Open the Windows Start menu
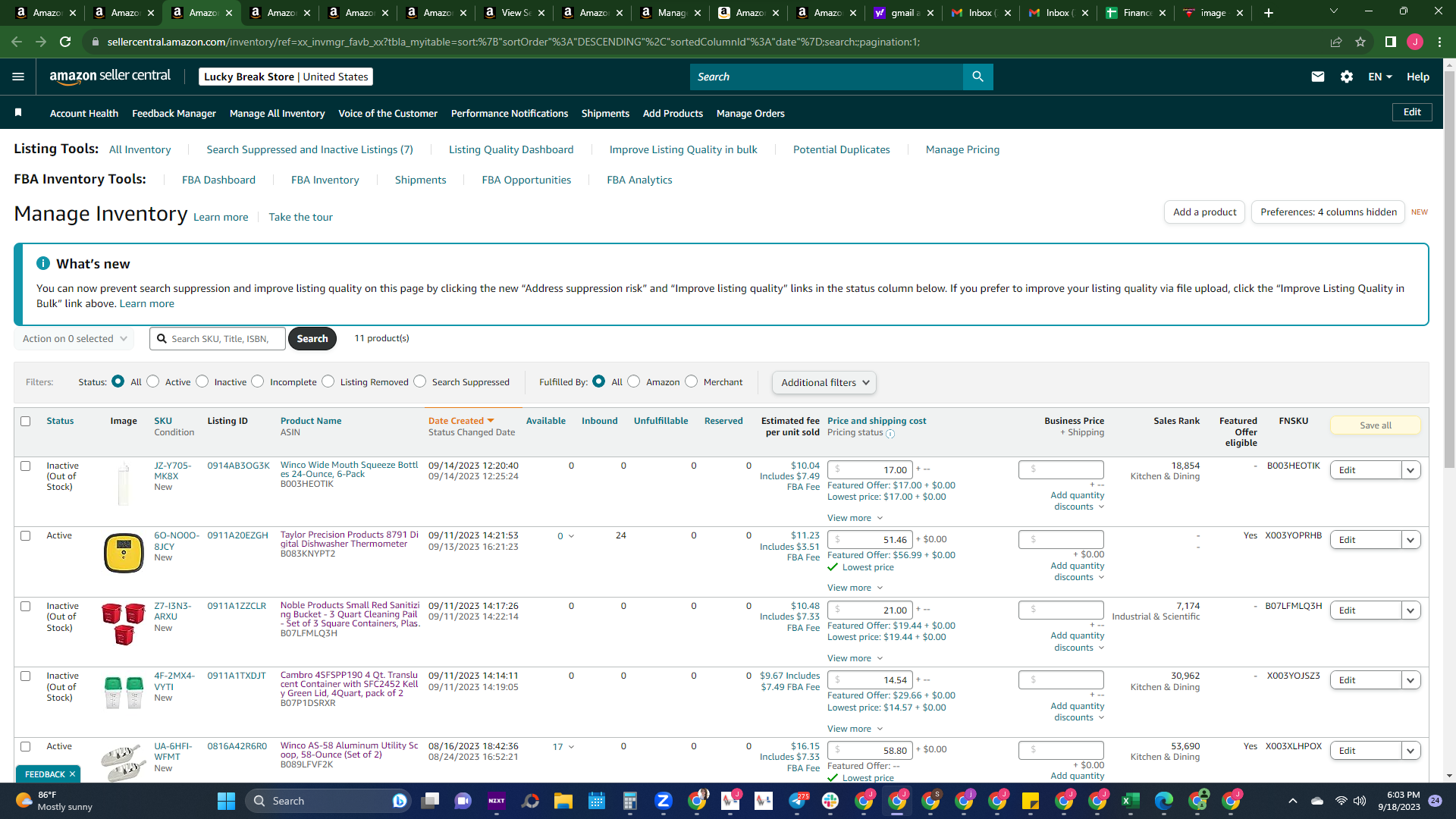 (x=226, y=801)
